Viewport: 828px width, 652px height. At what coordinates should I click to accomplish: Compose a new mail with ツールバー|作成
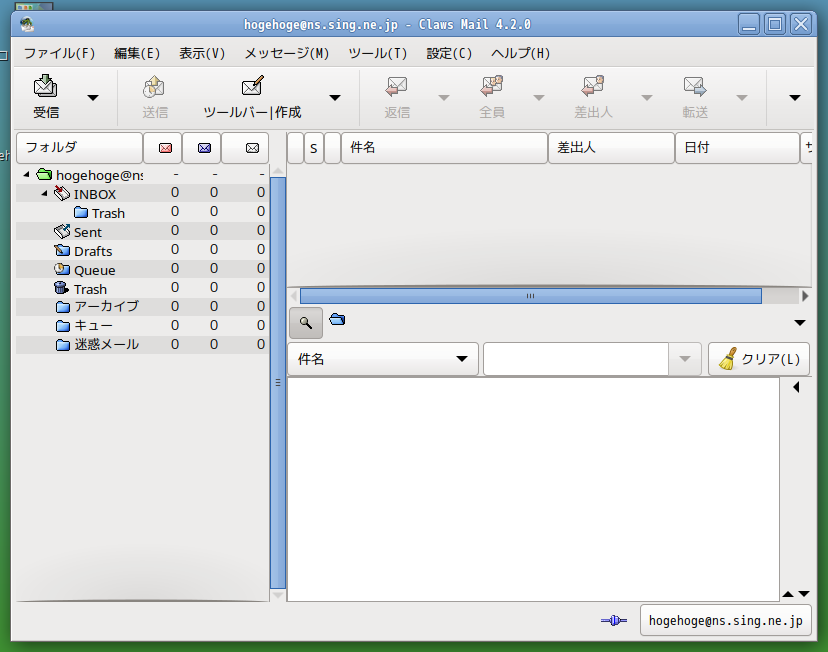click(x=252, y=98)
